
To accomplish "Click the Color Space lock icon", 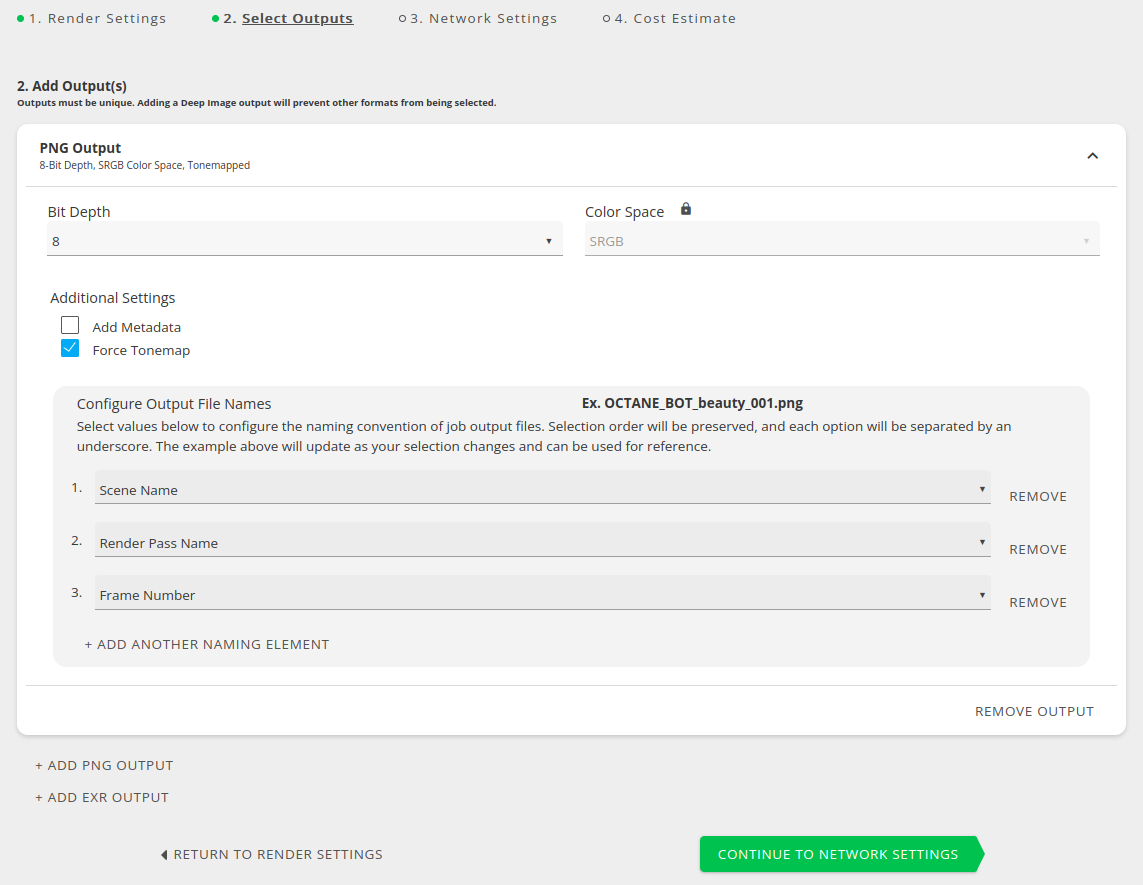I will 685,209.
